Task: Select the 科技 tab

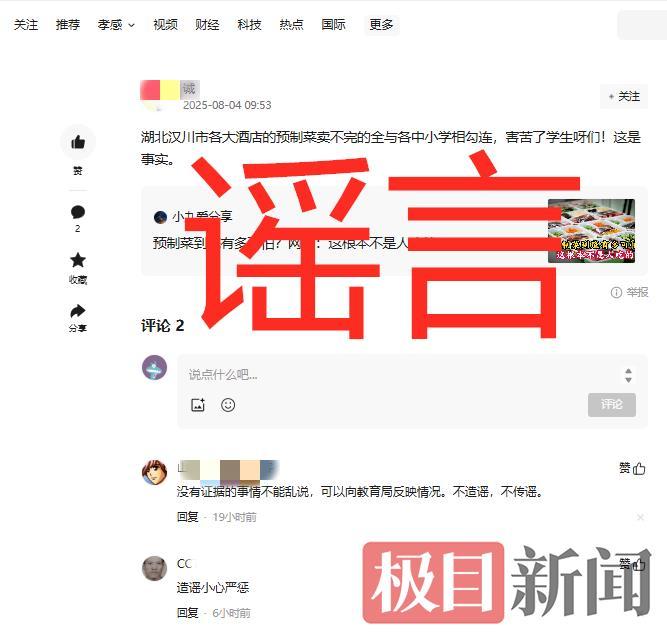Action: 249,25
